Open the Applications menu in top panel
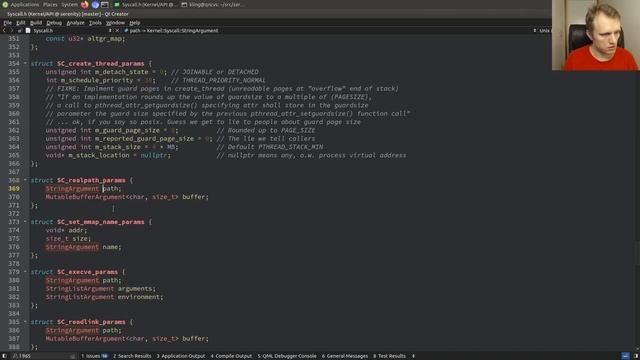This screenshot has height=360, width=640. point(24,4)
